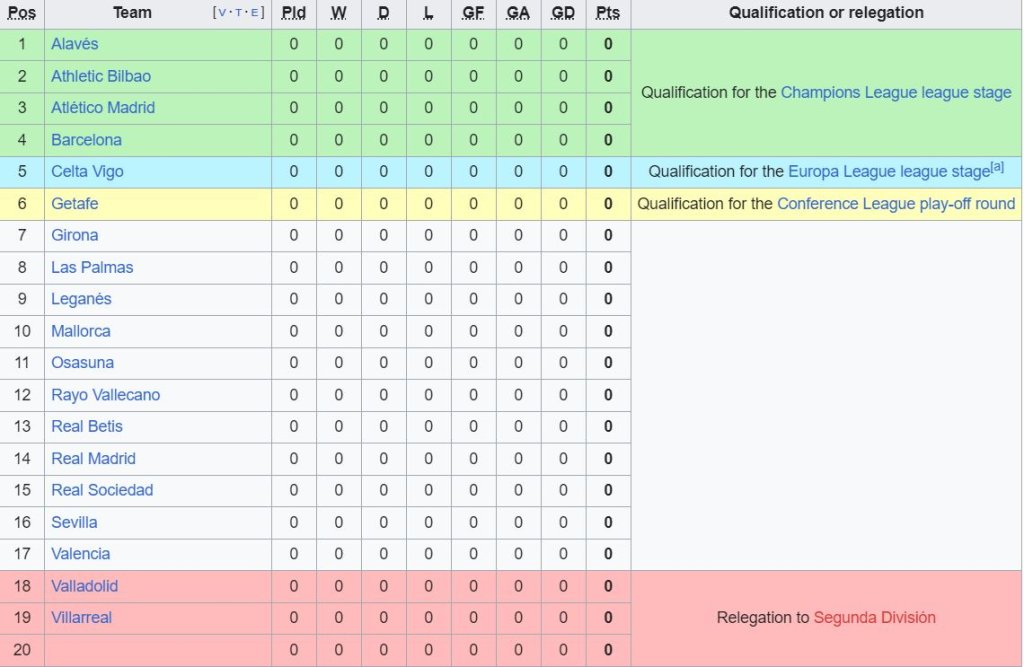The width and height of the screenshot is (1024, 667).
Task: Open the Real Madrid team page
Action: 93,459
